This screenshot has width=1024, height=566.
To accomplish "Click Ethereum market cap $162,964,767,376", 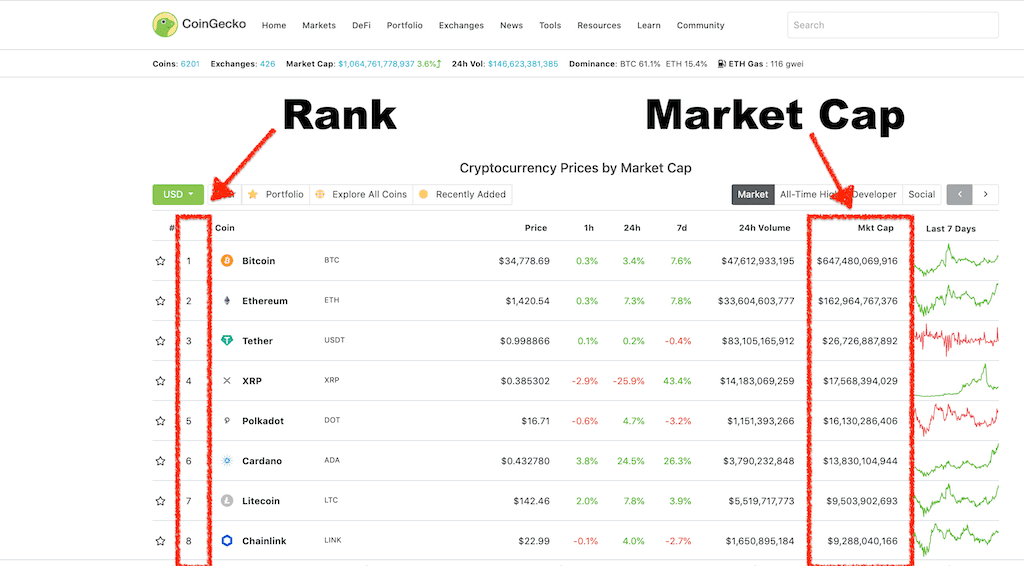I will [x=857, y=301].
